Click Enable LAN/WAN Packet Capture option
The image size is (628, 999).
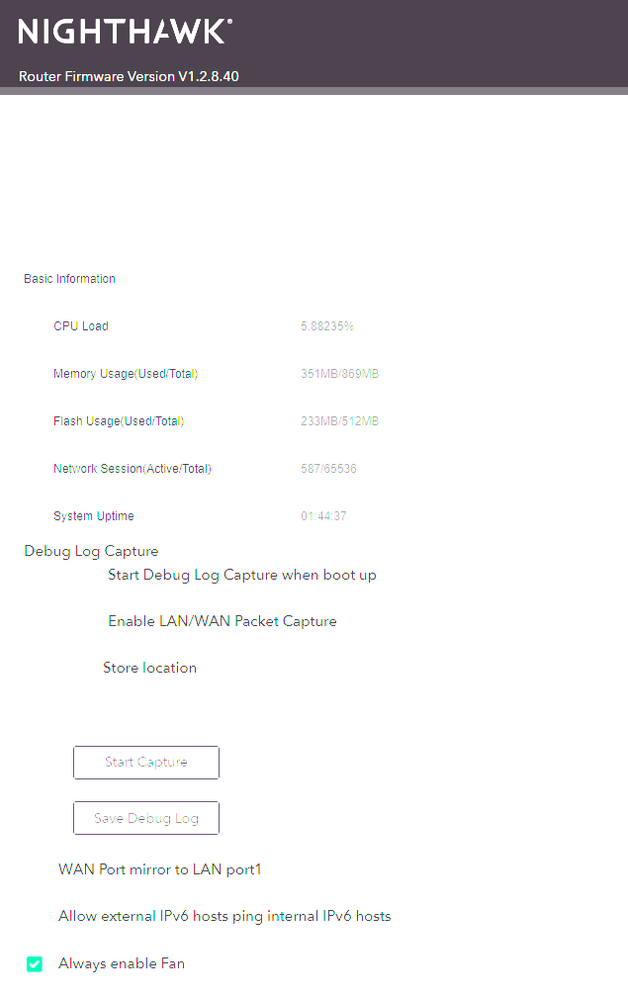[x=222, y=621]
